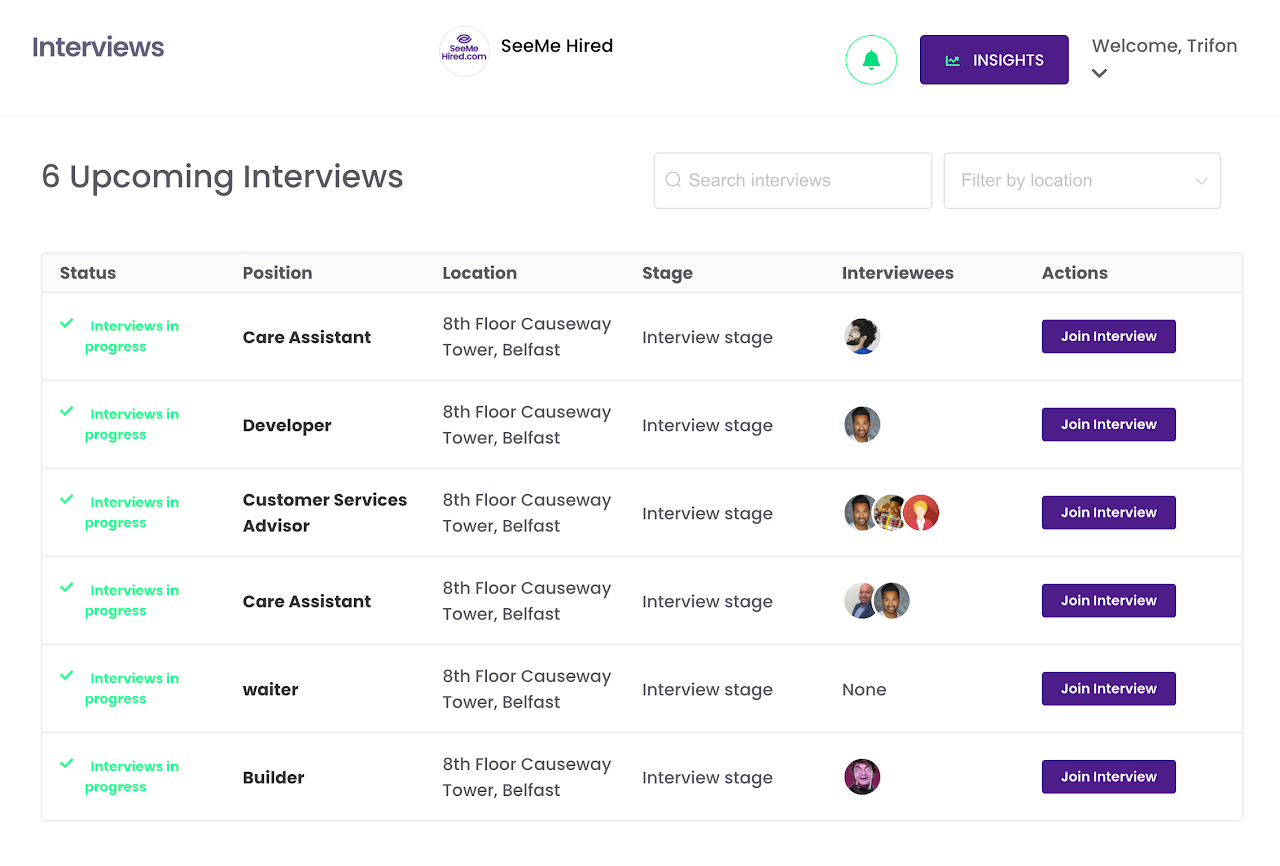
Task: Click green check icon in waiter row
Action: click(67, 675)
